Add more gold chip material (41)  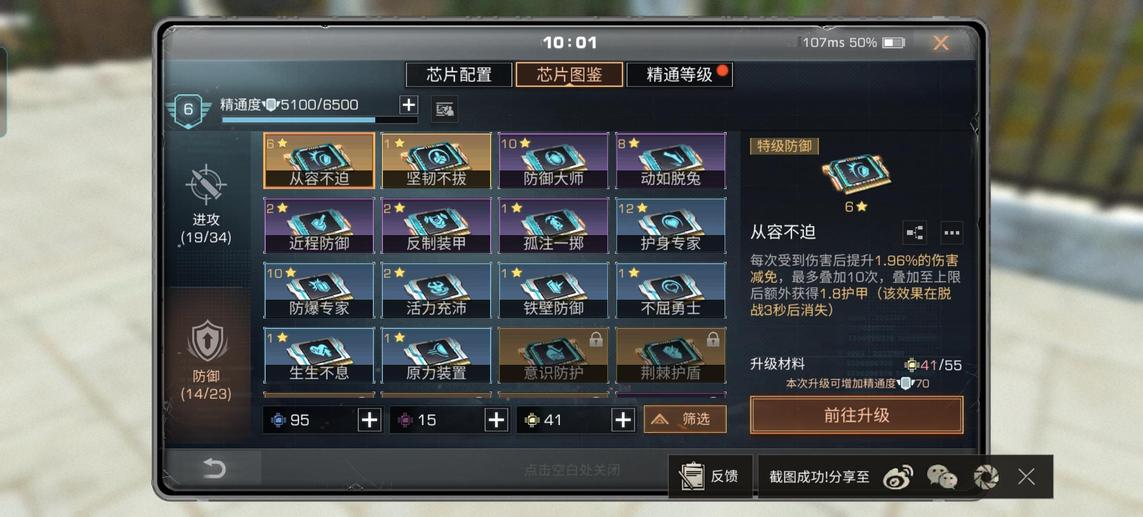click(x=623, y=420)
